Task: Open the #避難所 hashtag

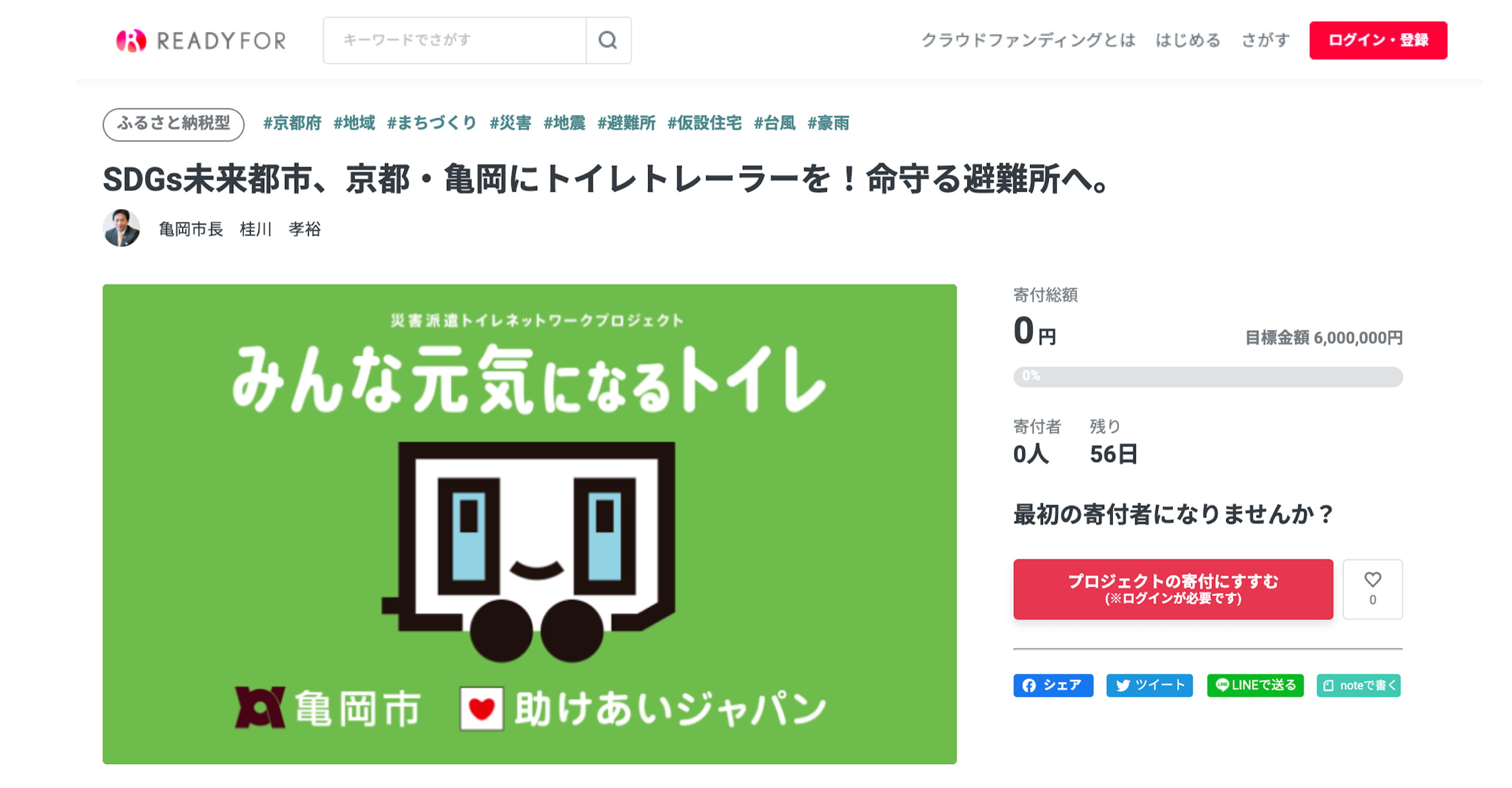Action: click(x=626, y=123)
